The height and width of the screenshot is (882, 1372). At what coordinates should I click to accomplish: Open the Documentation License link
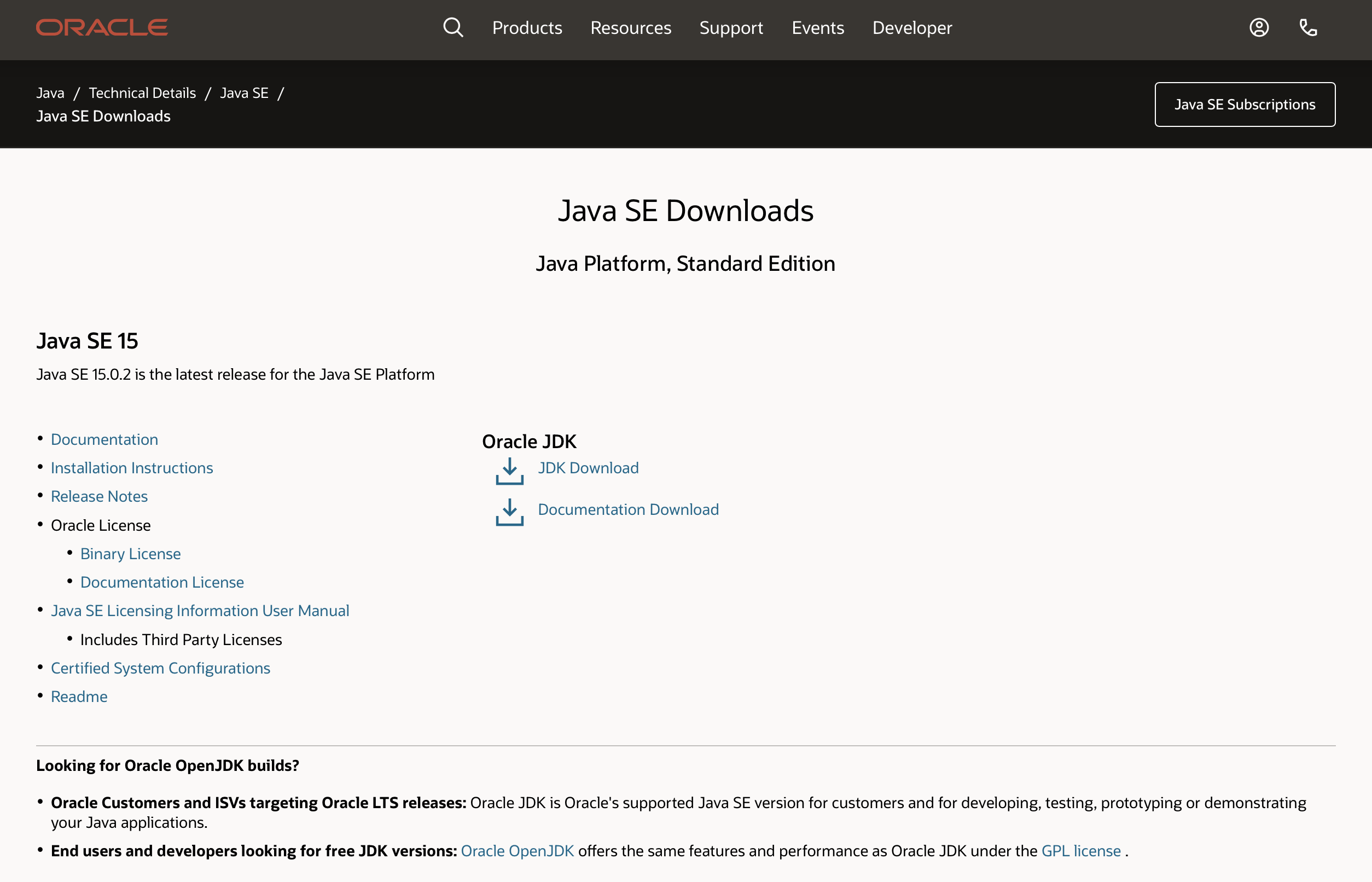(162, 583)
